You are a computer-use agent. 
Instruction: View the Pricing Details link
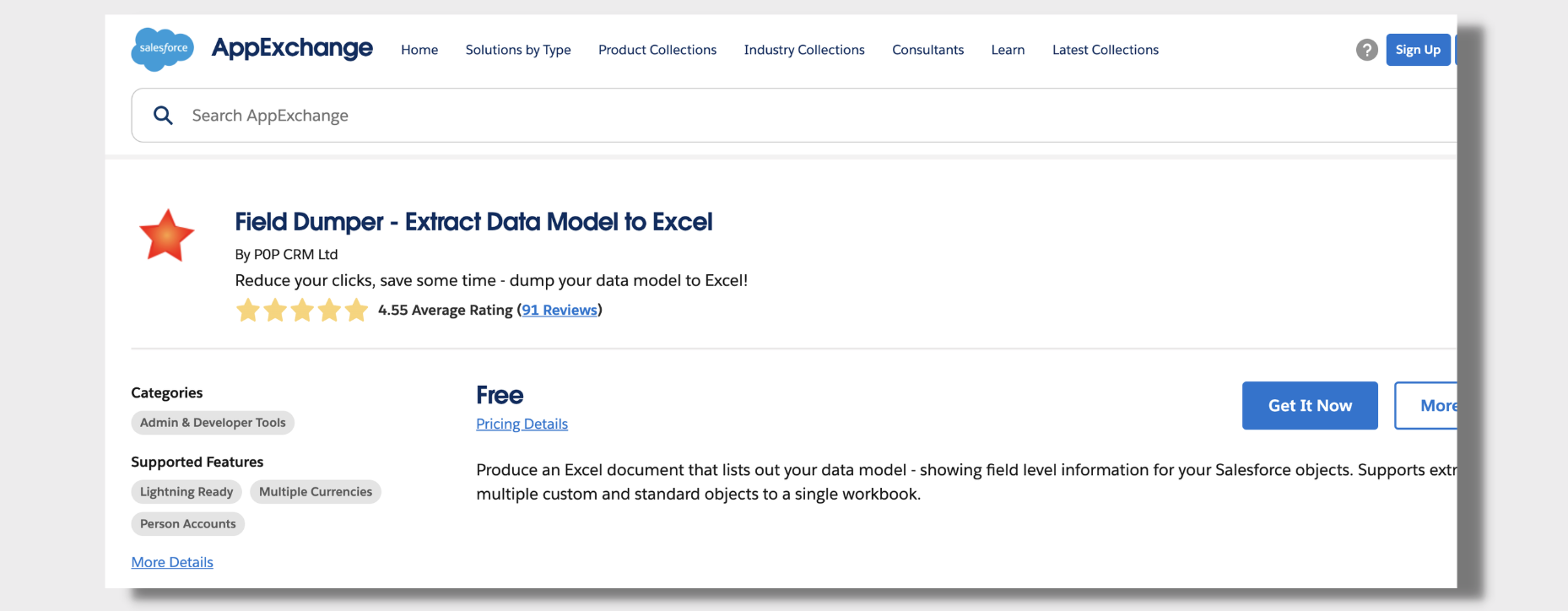(x=522, y=424)
